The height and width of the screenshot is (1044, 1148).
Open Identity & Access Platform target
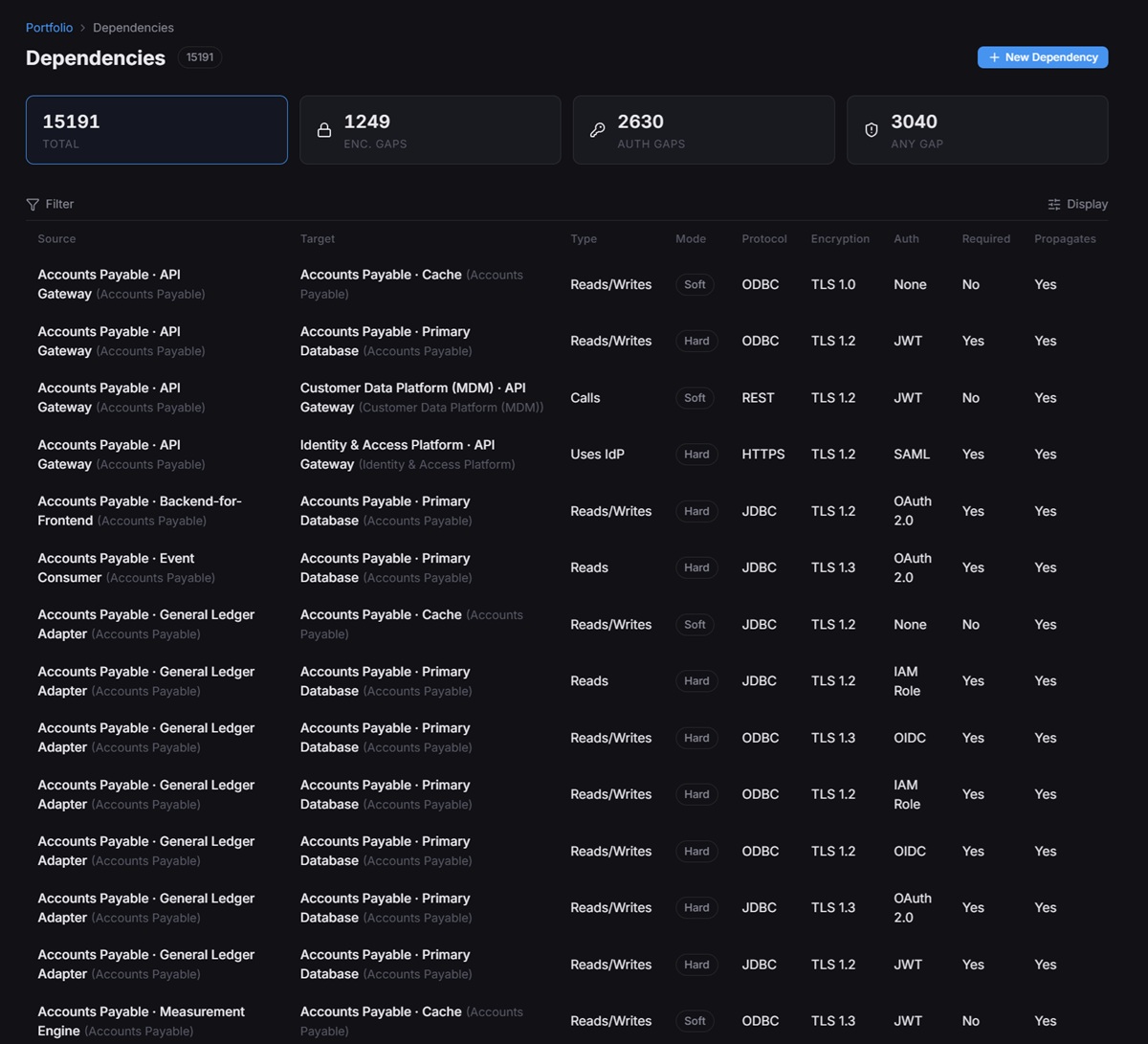click(x=408, y=455)
